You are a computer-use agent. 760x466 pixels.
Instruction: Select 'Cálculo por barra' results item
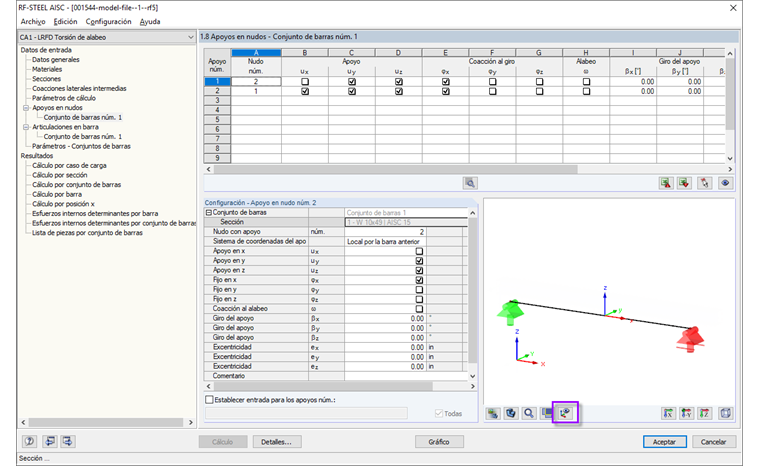(57, 194)
